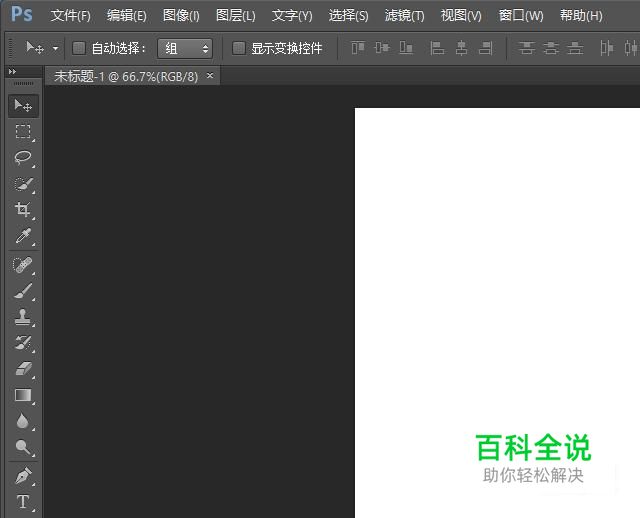Select the Gradient tool
Viewport: 640px width, 518px height.
(x=23, y=396)
